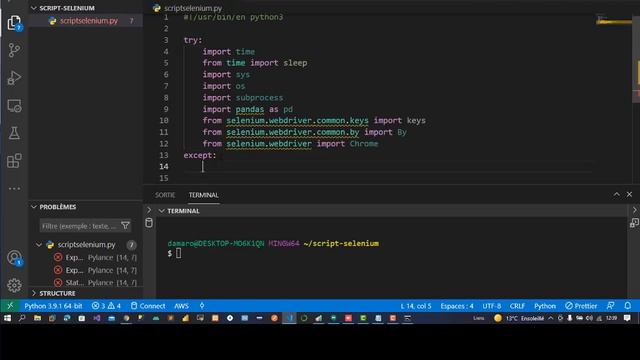This screenshot has height=360, width=640.
Task: Change indentation Espaces : 4
Action: pos(457,306)
